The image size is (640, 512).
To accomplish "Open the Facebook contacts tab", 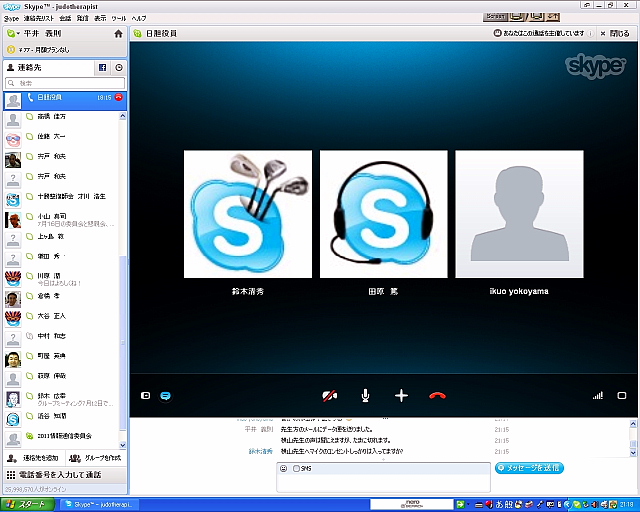I will click(101, 67).
